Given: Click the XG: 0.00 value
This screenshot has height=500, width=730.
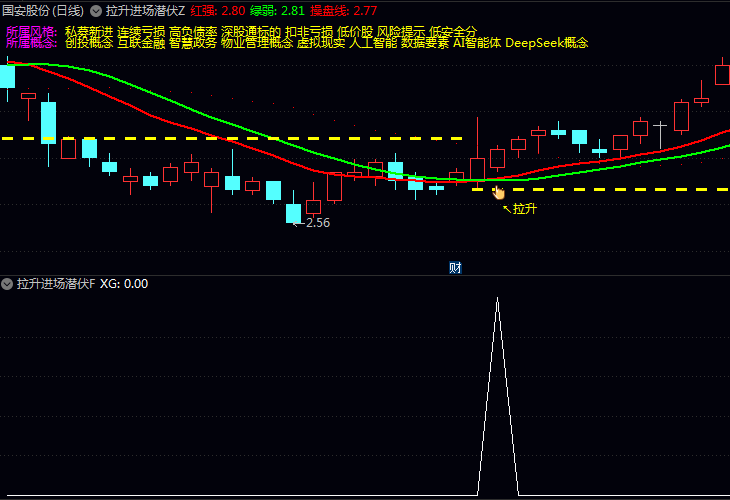Looking at the screenshot, I should pos(124,284).
